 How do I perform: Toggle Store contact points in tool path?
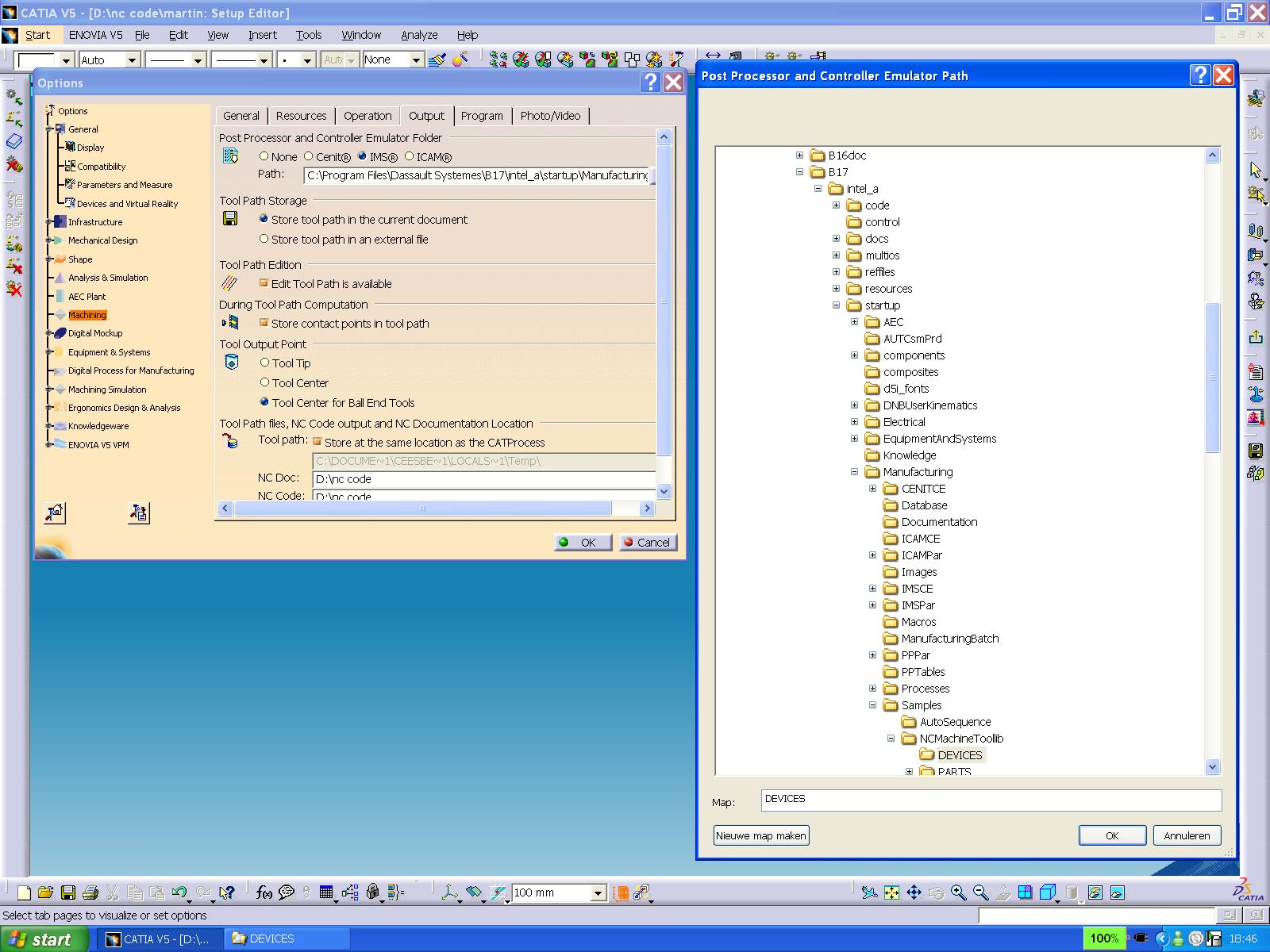pos(264,323)
